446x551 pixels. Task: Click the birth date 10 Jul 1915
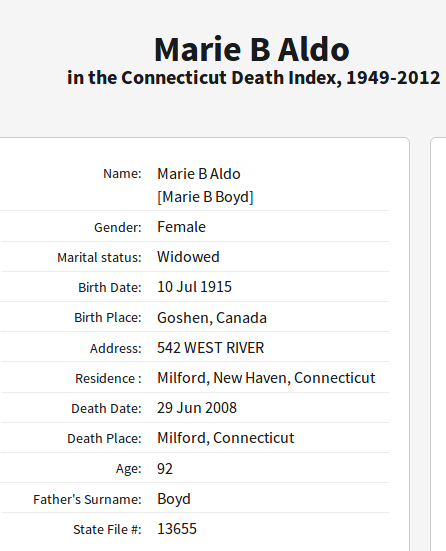pos(194,287)
